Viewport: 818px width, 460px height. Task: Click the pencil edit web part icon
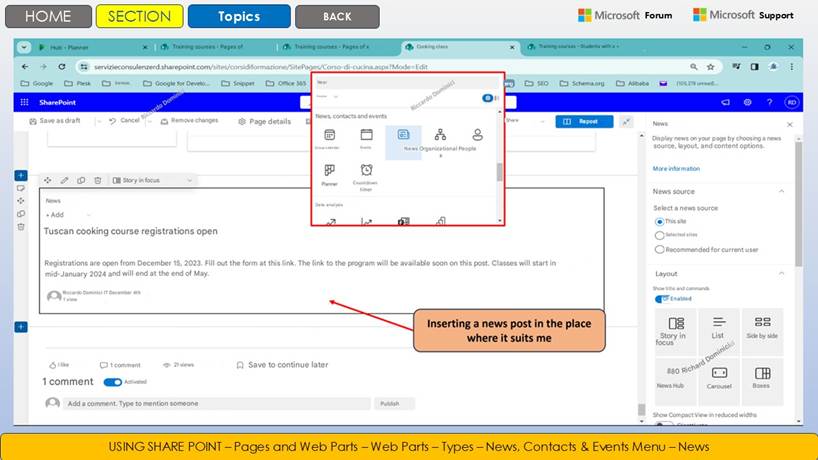point(65,180)
